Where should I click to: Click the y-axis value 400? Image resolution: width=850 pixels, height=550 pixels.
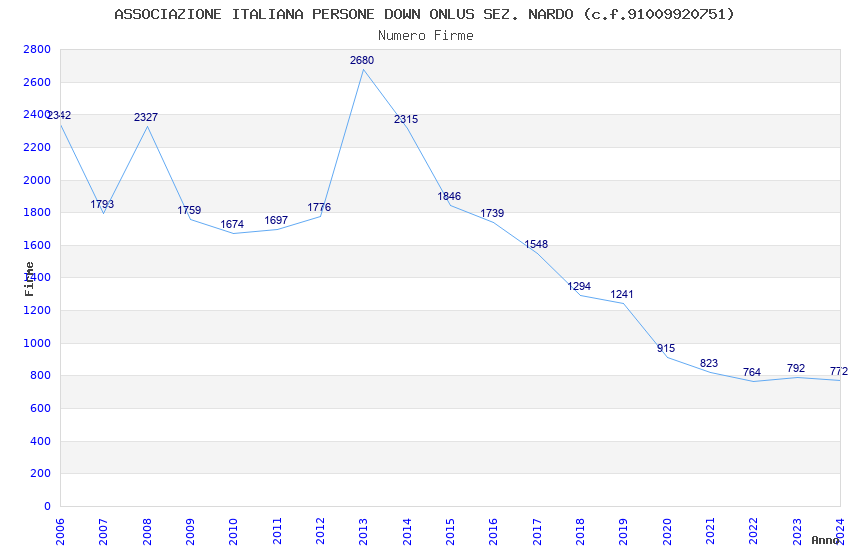[x=40, y=441]
